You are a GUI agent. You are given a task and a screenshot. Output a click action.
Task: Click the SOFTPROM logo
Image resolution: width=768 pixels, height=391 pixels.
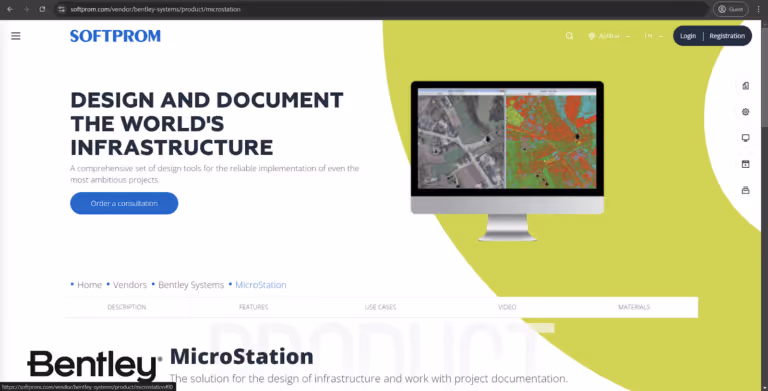click(115, 36)
